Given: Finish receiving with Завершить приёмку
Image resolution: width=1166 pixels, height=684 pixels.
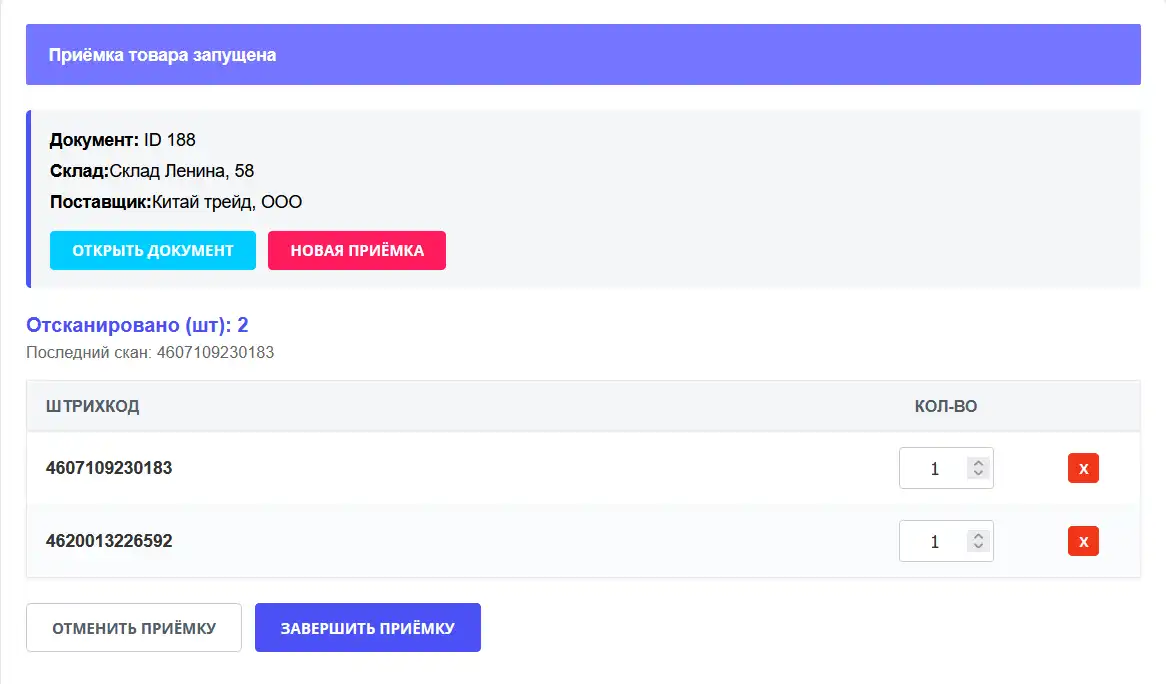Looking at the screenshot, I should click(368, 628).
